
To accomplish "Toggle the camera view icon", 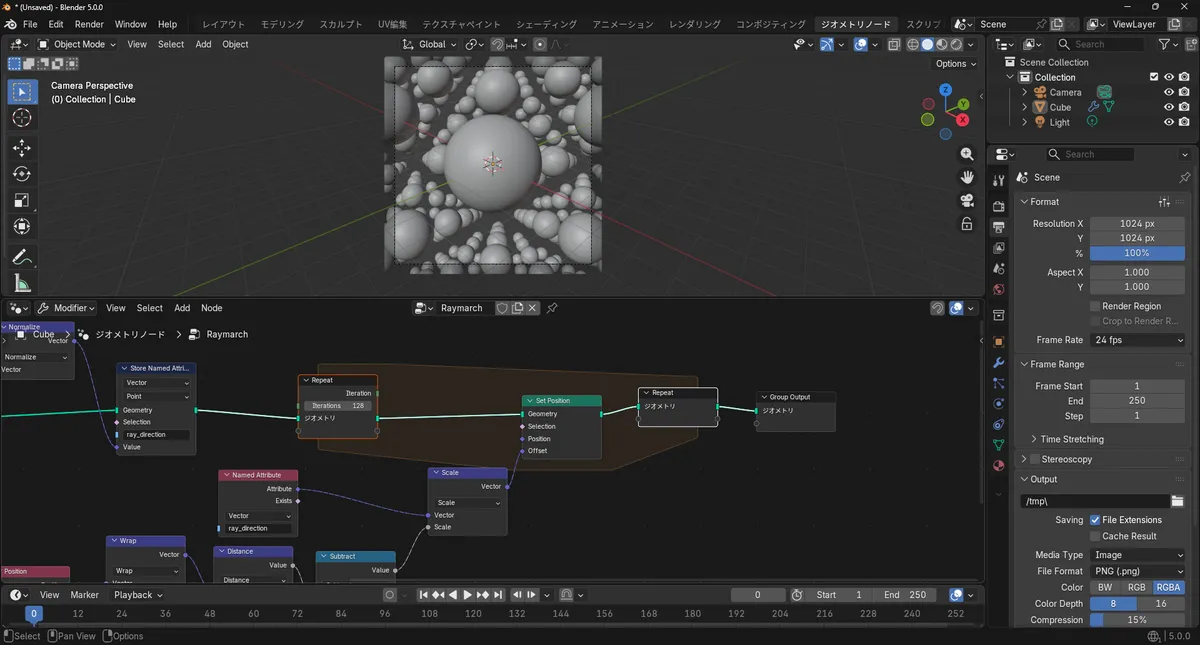I will pos(967,200).
